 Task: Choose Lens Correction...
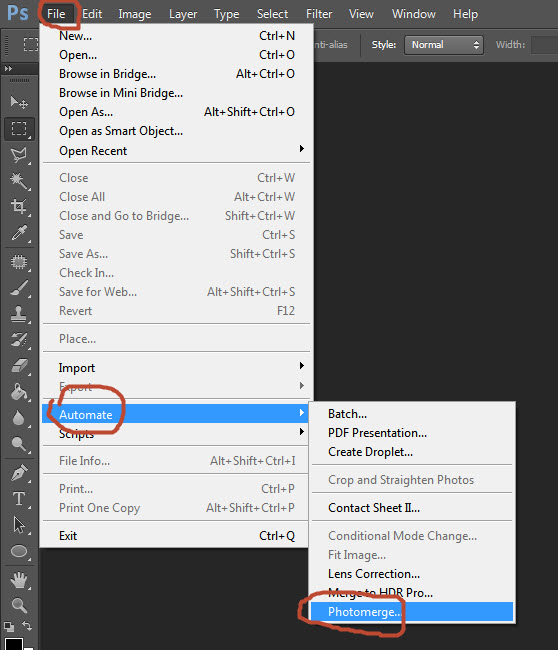tap(412, 574)
